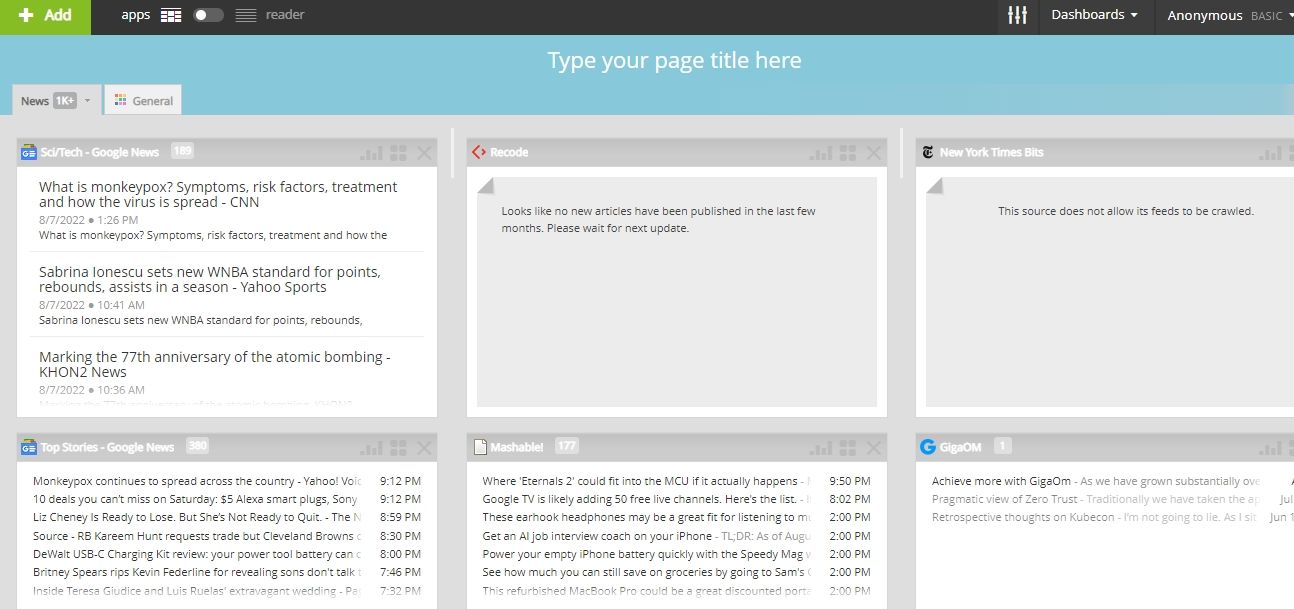1294x609 pixels.
Task: Open Britney Spears rips Kevin Federline headline
Action: (x=197, y=572)
